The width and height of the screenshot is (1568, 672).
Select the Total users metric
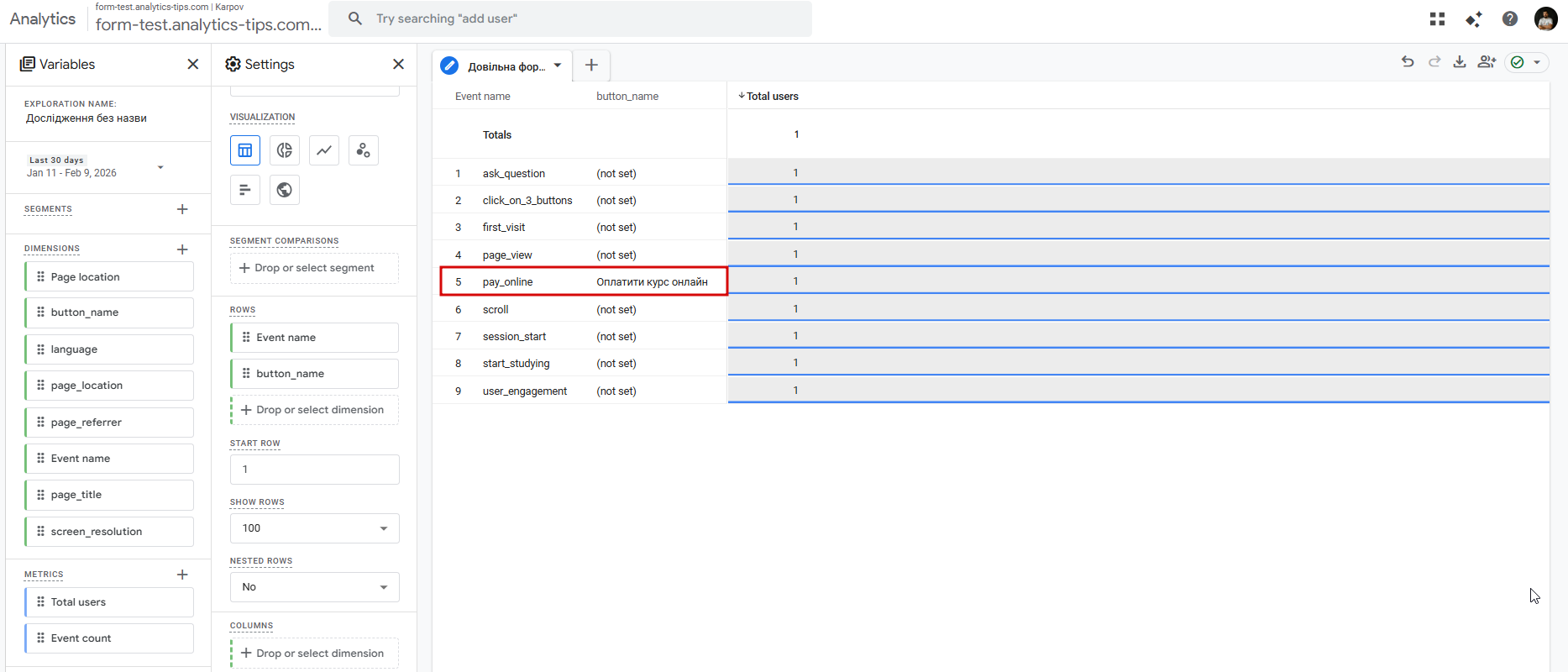point(109,602)
